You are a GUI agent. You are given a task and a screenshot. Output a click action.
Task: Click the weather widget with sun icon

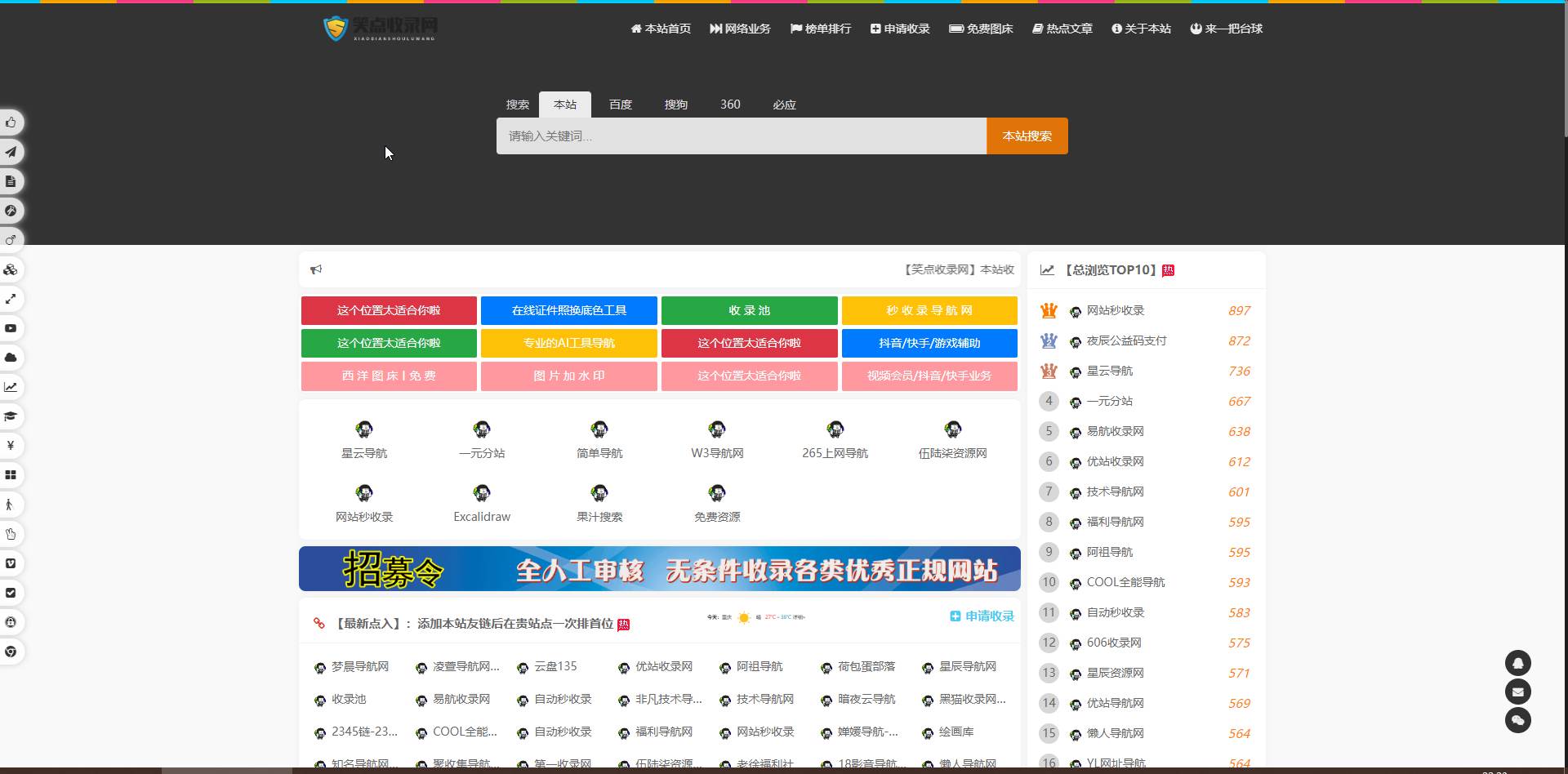[756, 617]
